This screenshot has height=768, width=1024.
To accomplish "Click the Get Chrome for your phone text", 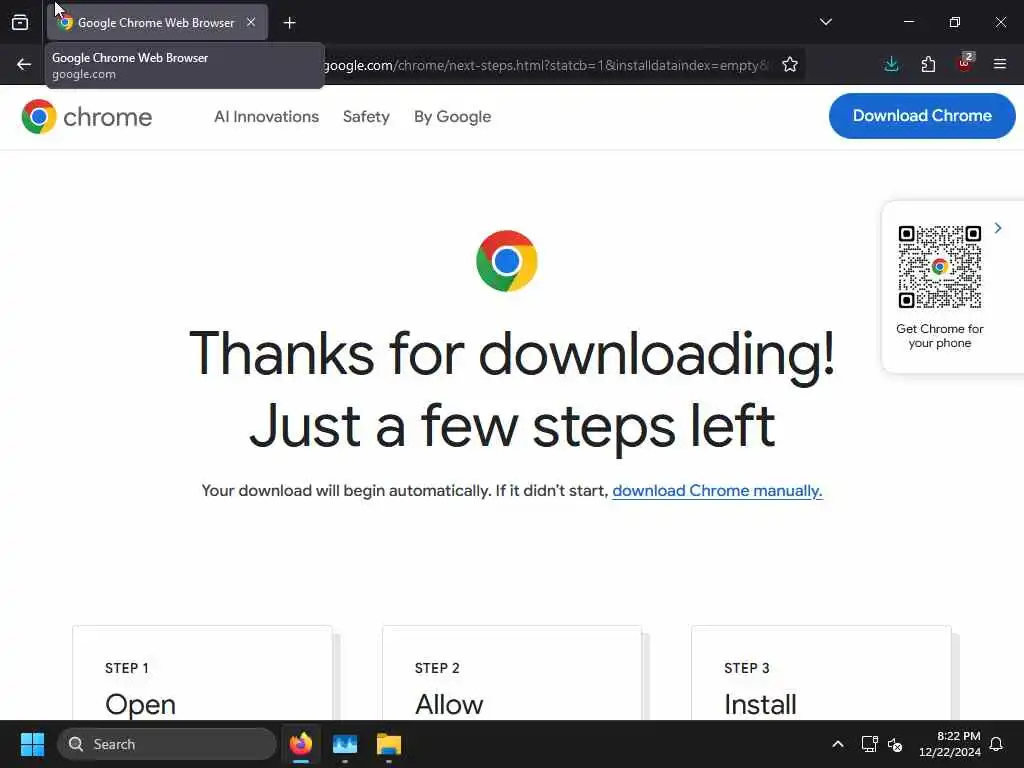I will pos(940,336).
